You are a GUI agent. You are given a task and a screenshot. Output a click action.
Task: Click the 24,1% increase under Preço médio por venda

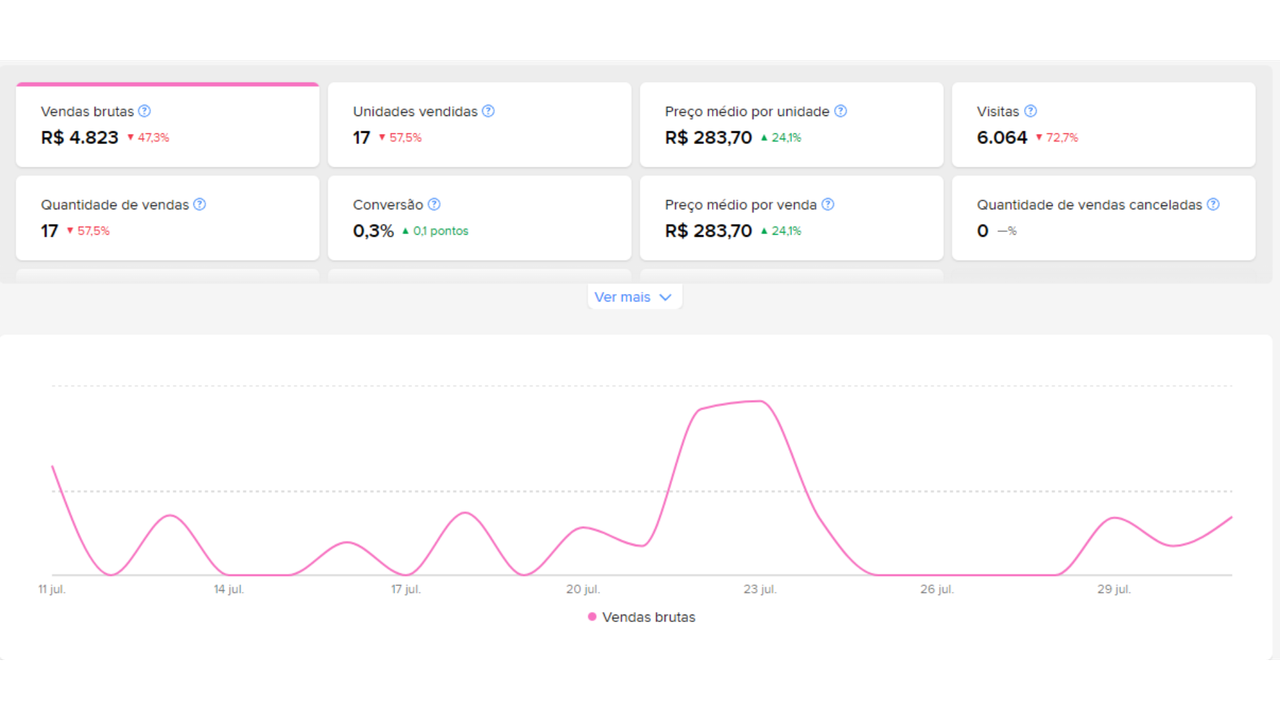(780, 231)
